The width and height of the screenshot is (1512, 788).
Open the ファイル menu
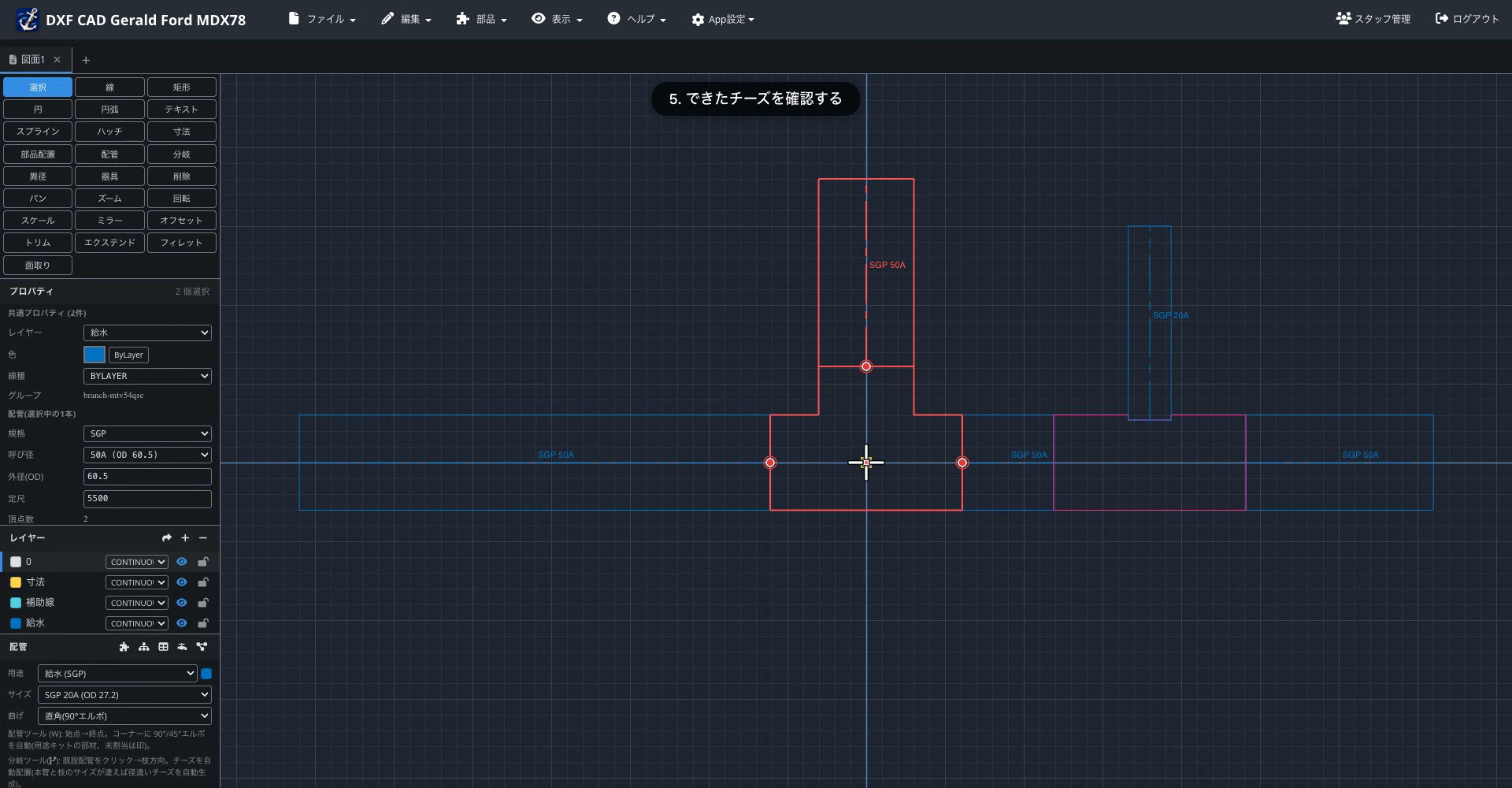coord(322,19)
